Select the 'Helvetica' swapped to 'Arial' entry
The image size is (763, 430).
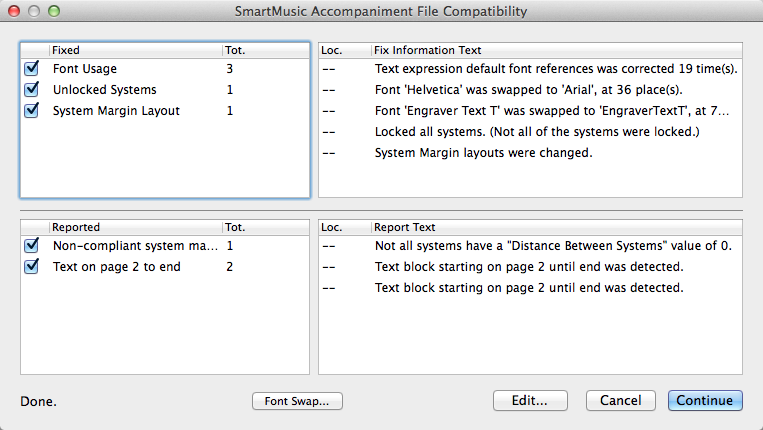(x=530, y=90)
